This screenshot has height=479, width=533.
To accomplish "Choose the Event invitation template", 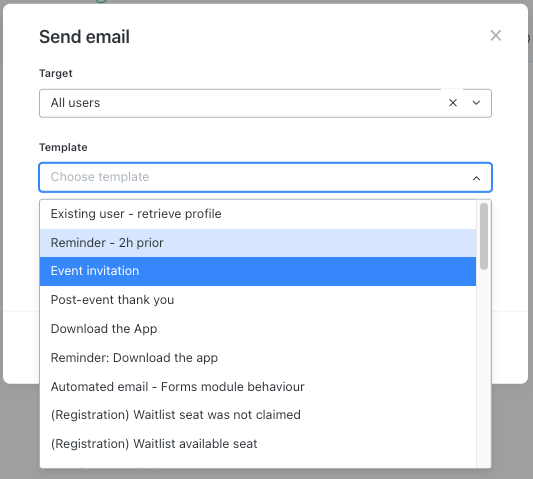I will (x=258, y=271).
